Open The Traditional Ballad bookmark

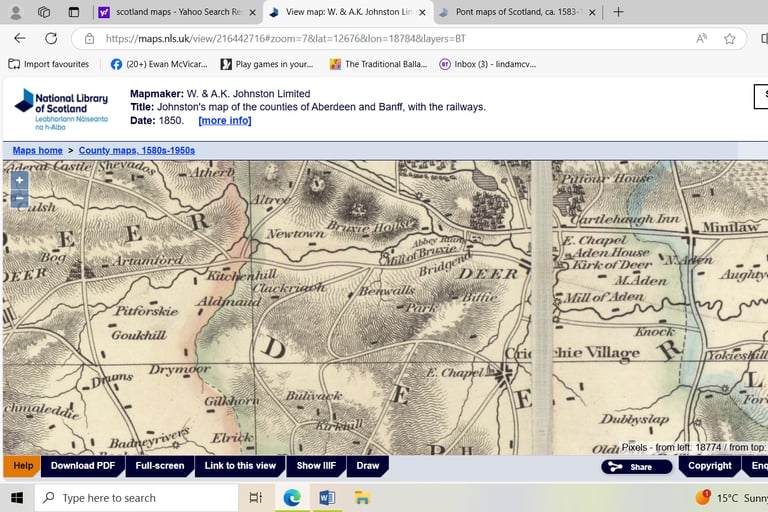pos(378,64)
